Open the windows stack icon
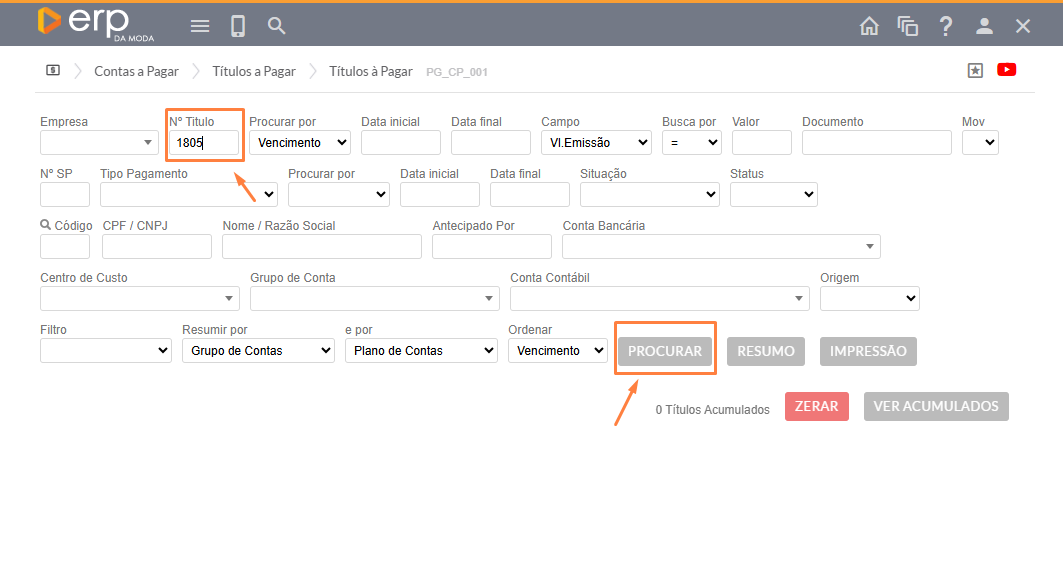The height and width of the screenshot is (576, 1063). (x=908, y=26)
